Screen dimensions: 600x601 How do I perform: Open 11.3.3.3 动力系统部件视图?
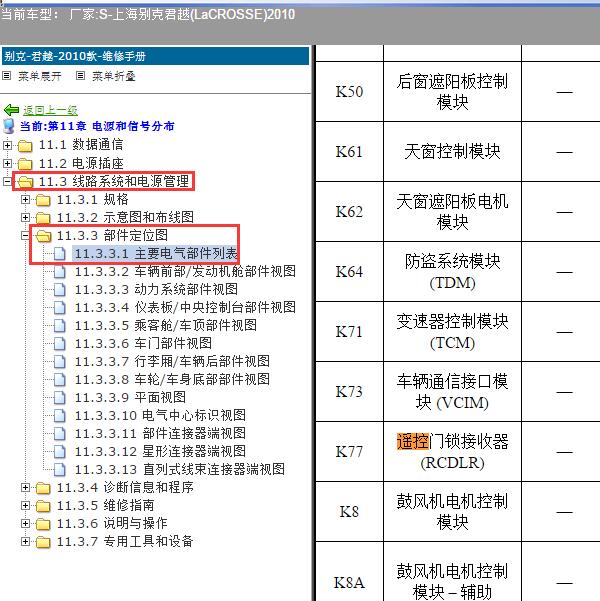(x=156, y=289)
